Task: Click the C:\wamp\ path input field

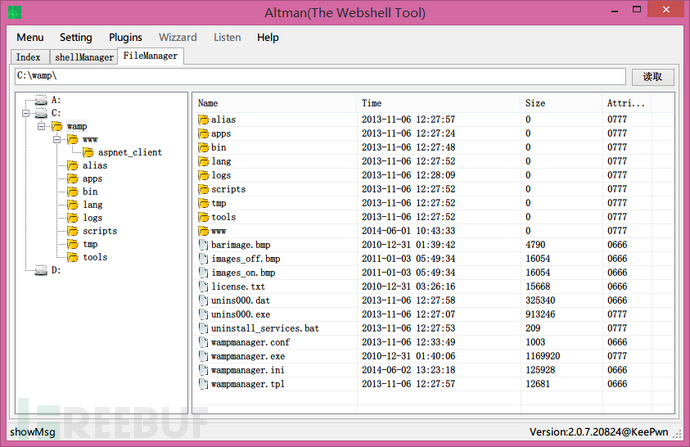Action: (320, 76)
